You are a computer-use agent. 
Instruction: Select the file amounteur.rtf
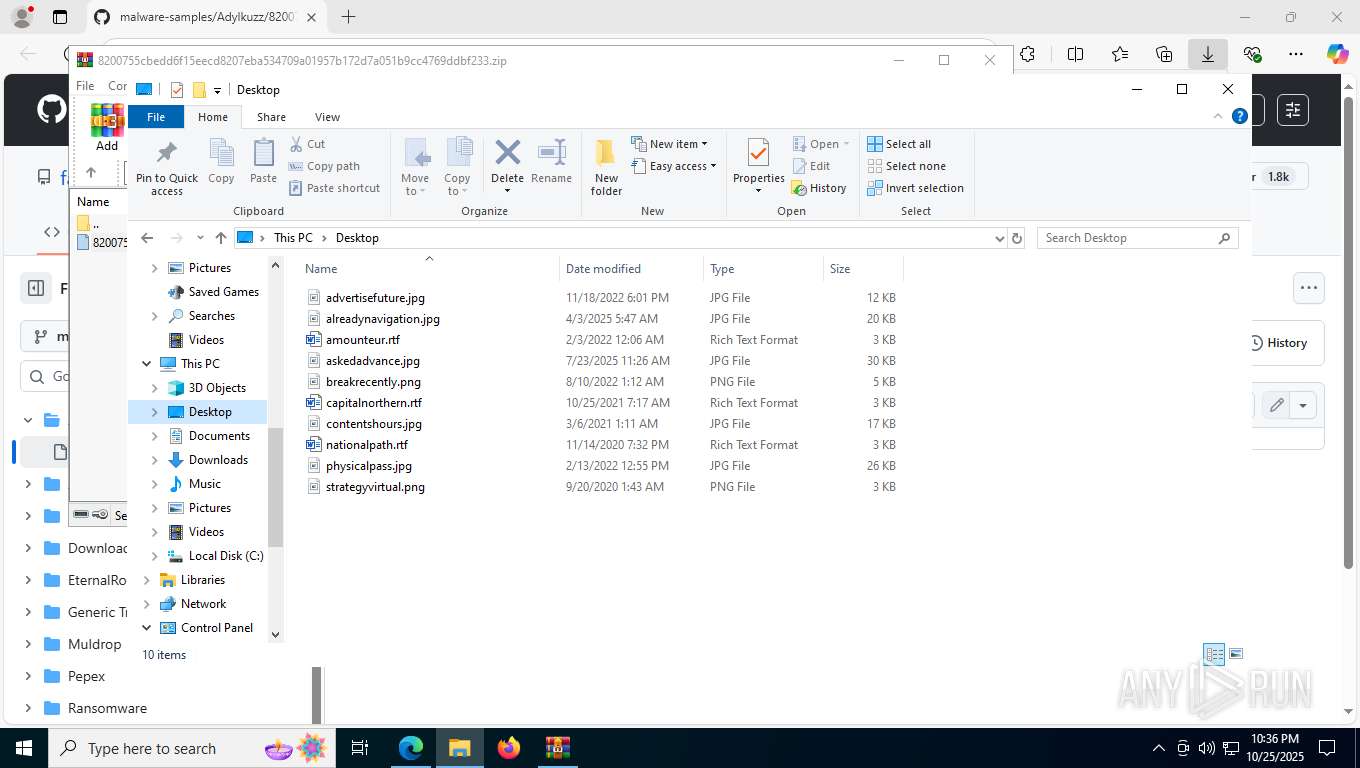362,340
